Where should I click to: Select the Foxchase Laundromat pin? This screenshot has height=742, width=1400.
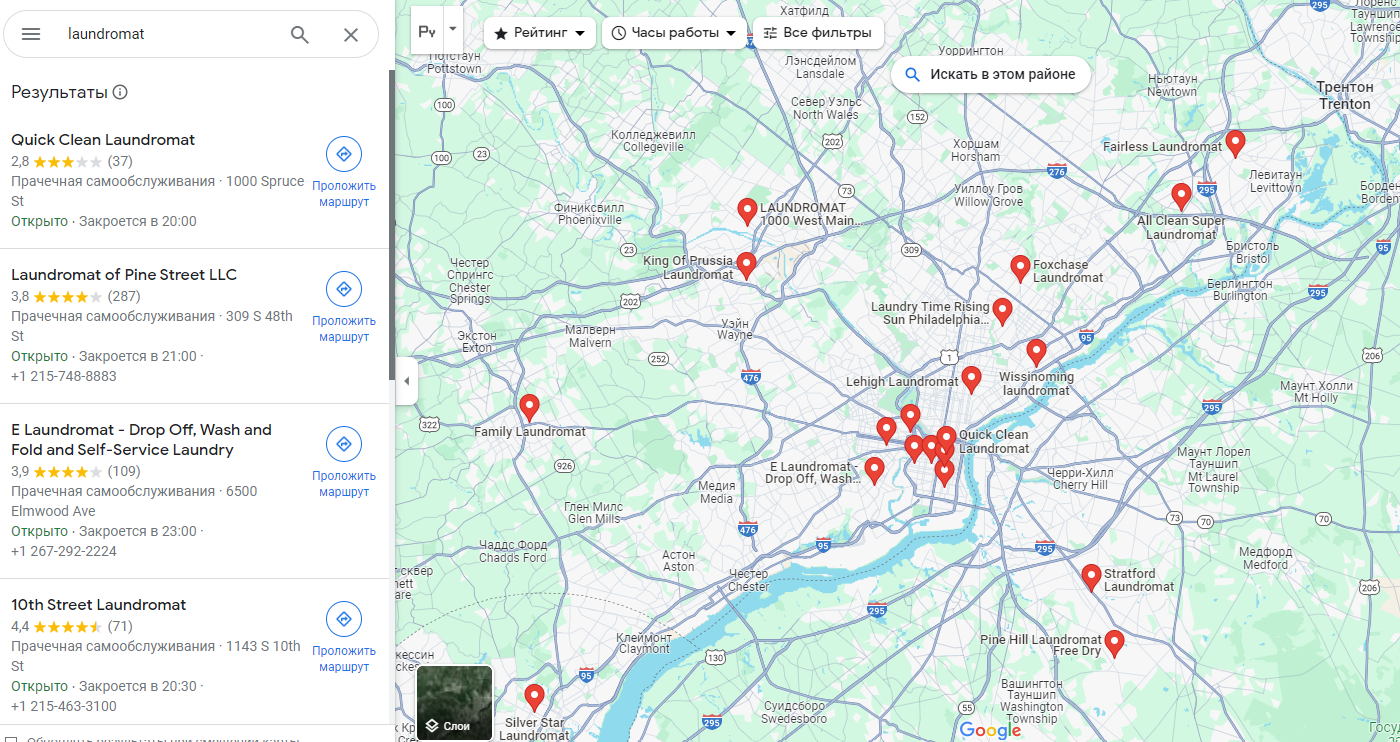click(x=1020, y=268)
